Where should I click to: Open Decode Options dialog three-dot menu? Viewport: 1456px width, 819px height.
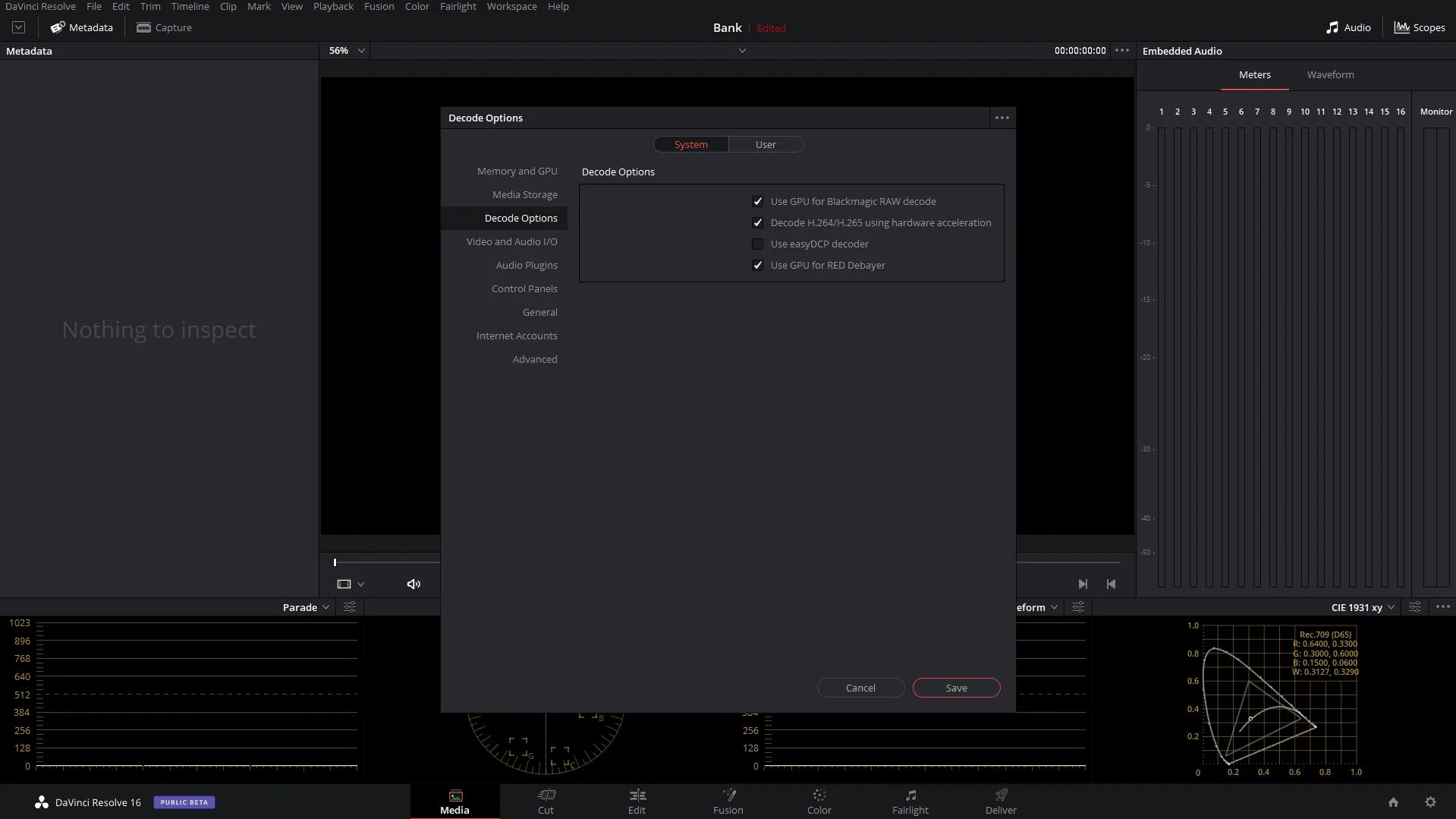click(x=1002, y=118)
